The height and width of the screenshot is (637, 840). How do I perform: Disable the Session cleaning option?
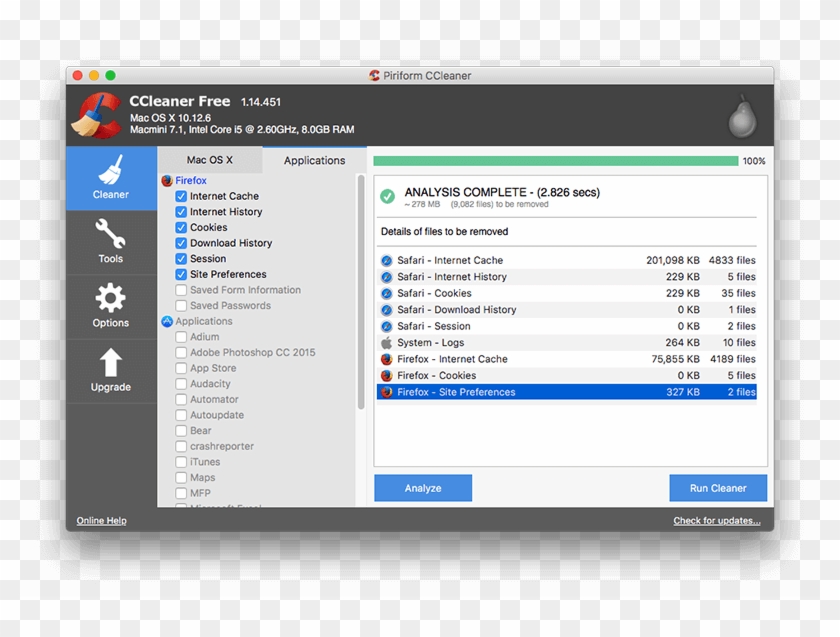181,258
